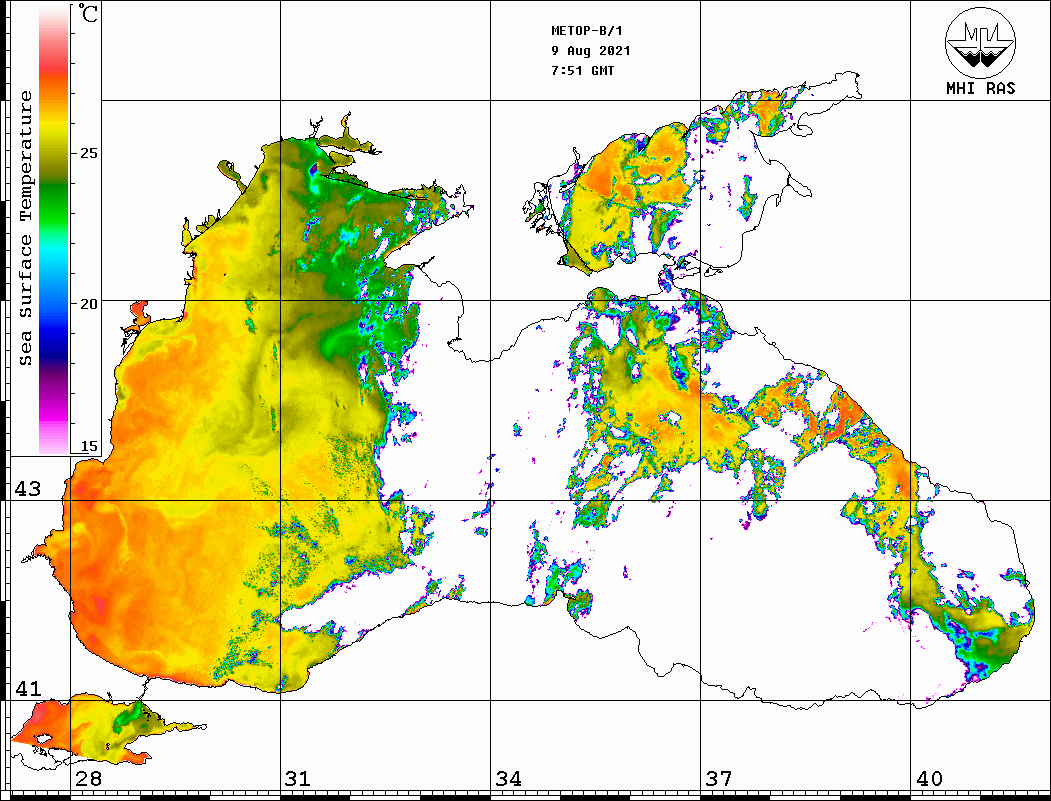Click the '20' tick label on color scale
The height and width of the screenshot is (801, 1051).
coord(88,304)
